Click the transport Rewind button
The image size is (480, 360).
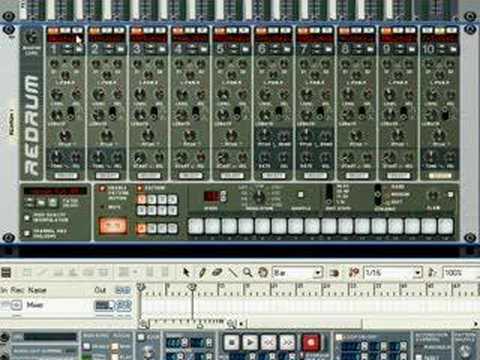(268, 342)
